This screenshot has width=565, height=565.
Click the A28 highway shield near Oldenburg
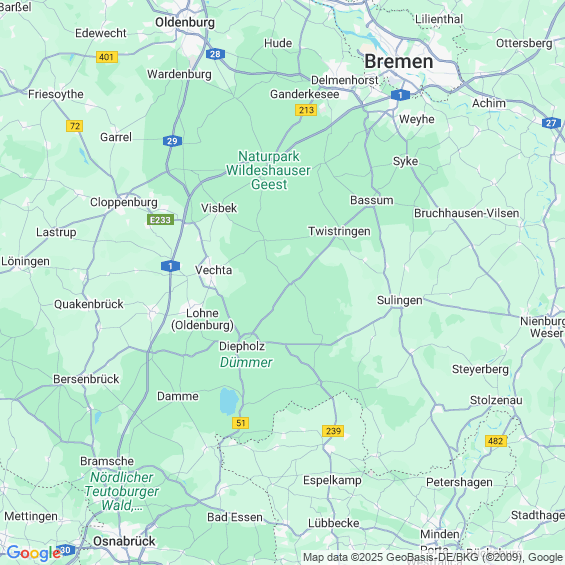pyautogui.click(x=215, y=54)
